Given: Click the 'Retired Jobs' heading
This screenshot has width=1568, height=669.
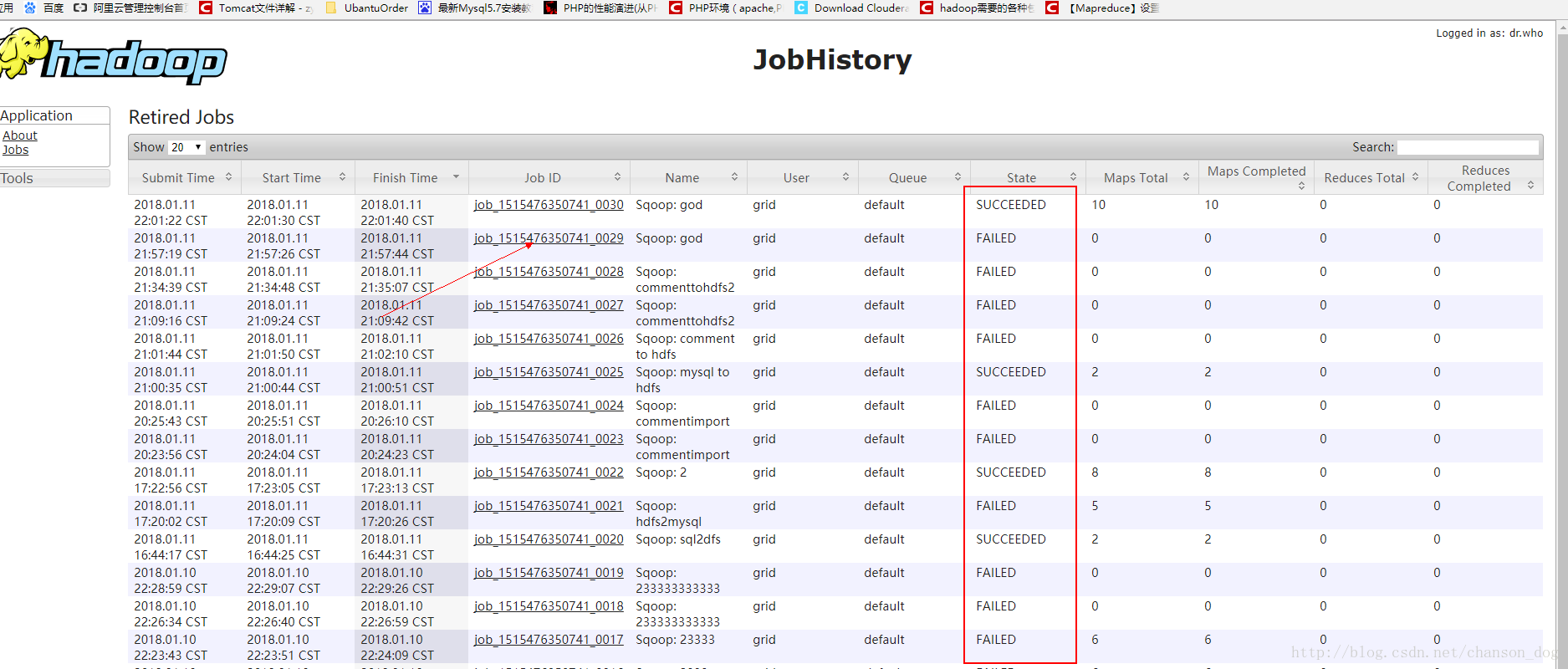Looking at the screenshot, I should (x=181, y=117).
